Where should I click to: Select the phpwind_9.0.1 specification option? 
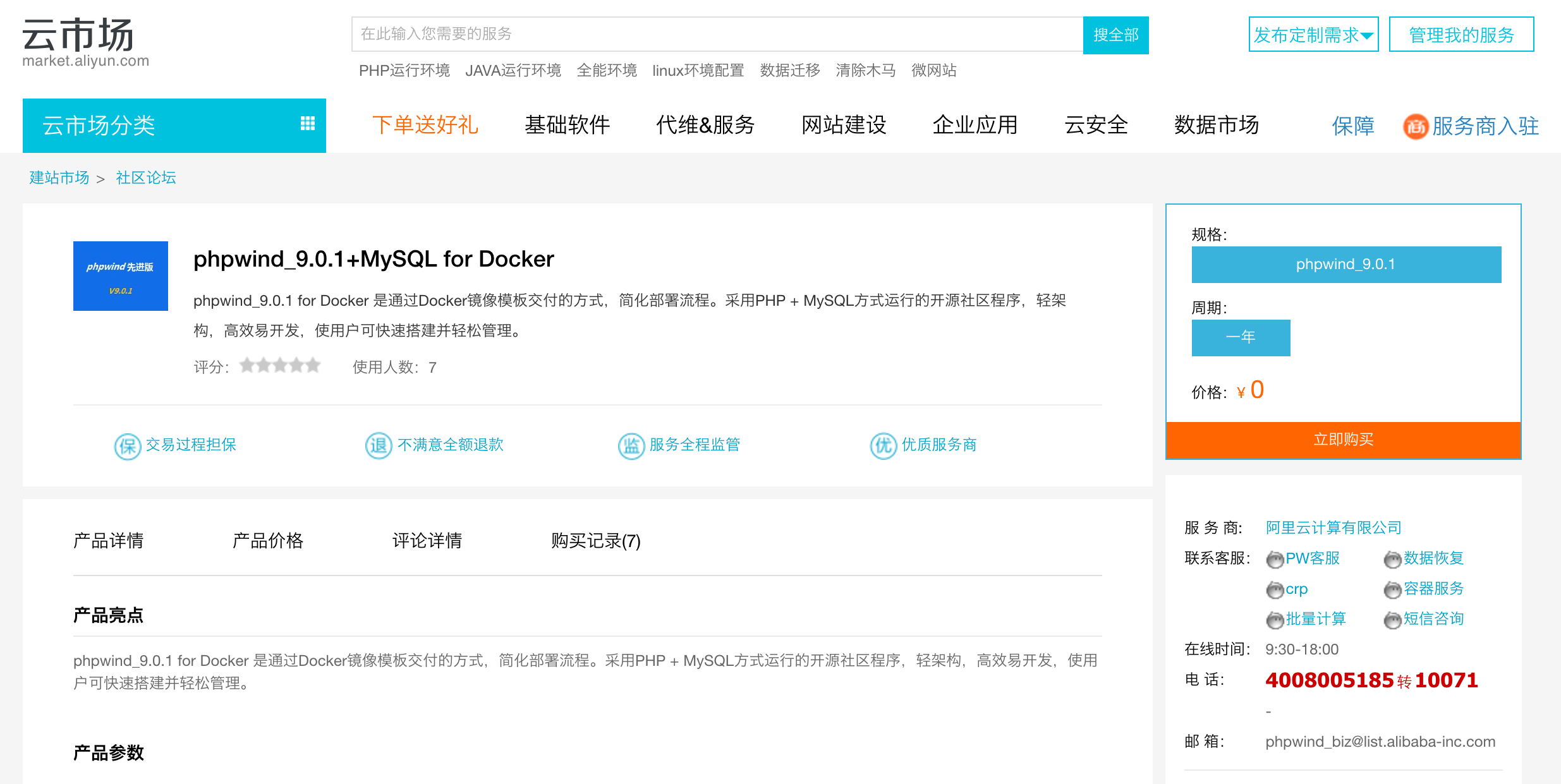(x=1346, y=265)
